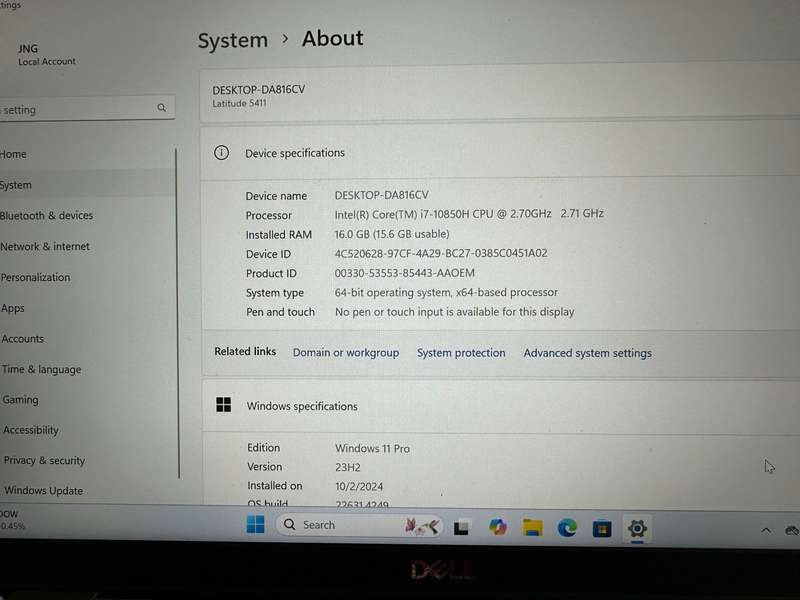Viewport: 800px width, 600px height.
Task: Open Apps settings page
Action: click(x=13, y=308)
